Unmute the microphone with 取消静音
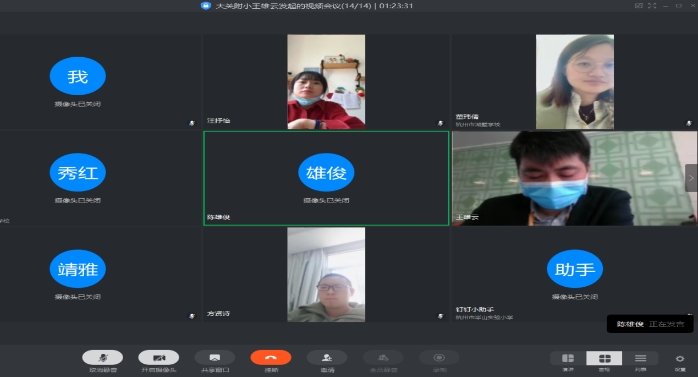 [103, 357]
